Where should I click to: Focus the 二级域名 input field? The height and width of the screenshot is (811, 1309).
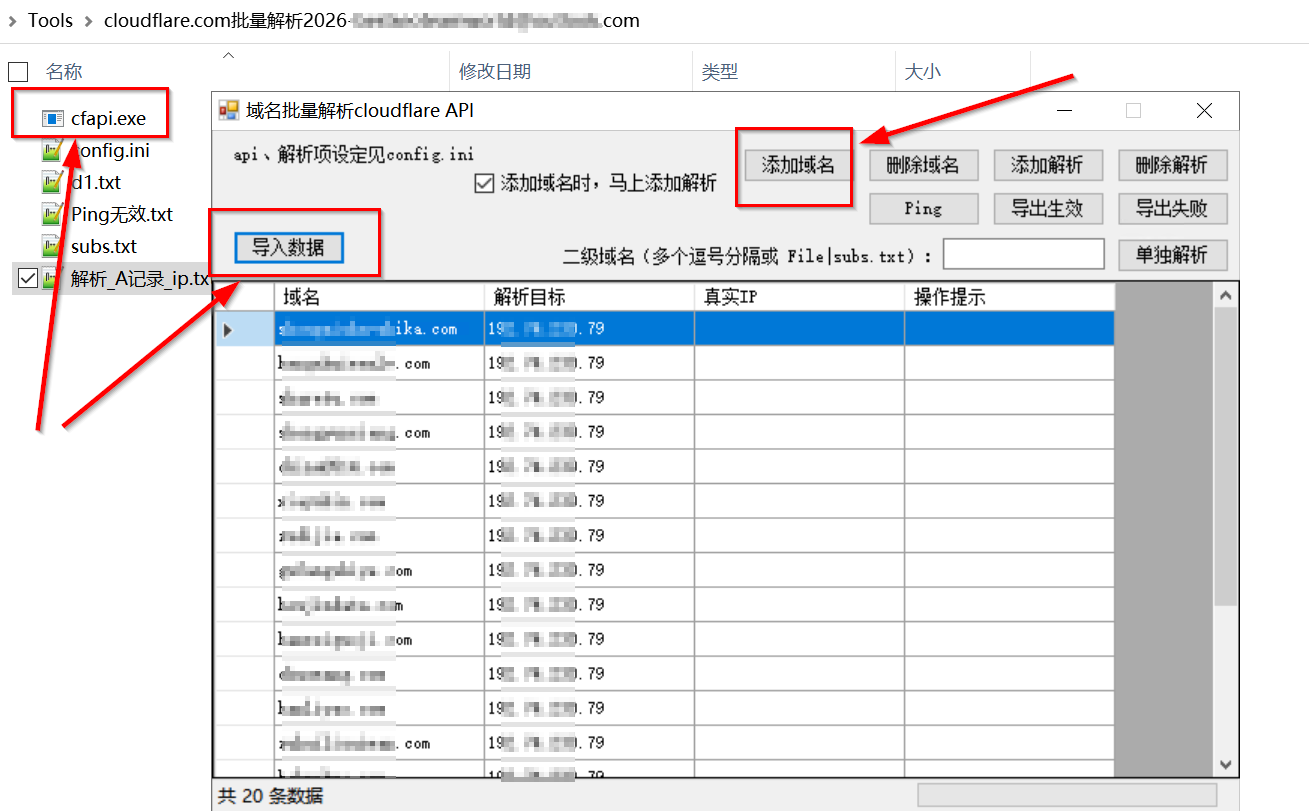pyautogui.click(x=1023, y=255)
